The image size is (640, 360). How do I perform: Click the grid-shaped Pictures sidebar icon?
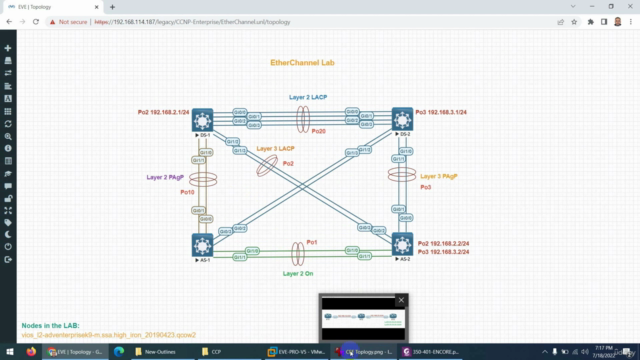point(8,111)
